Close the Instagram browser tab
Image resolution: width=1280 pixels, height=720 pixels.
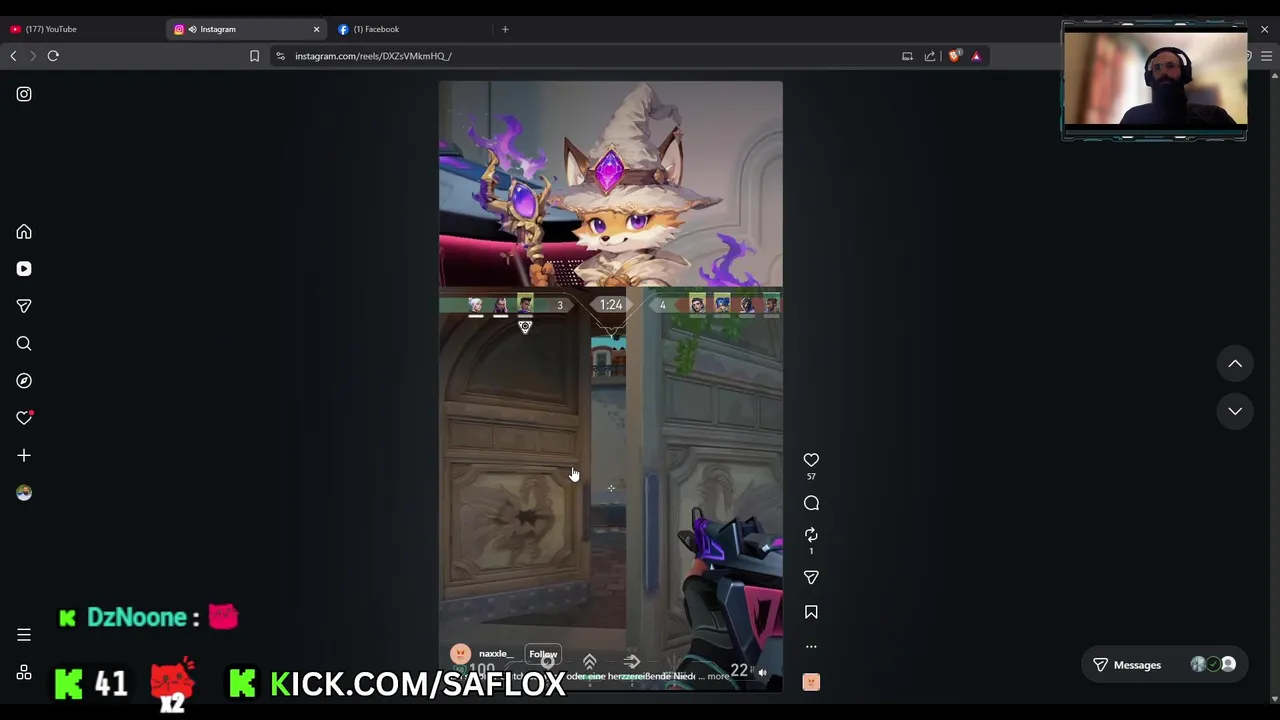[316, 29]
